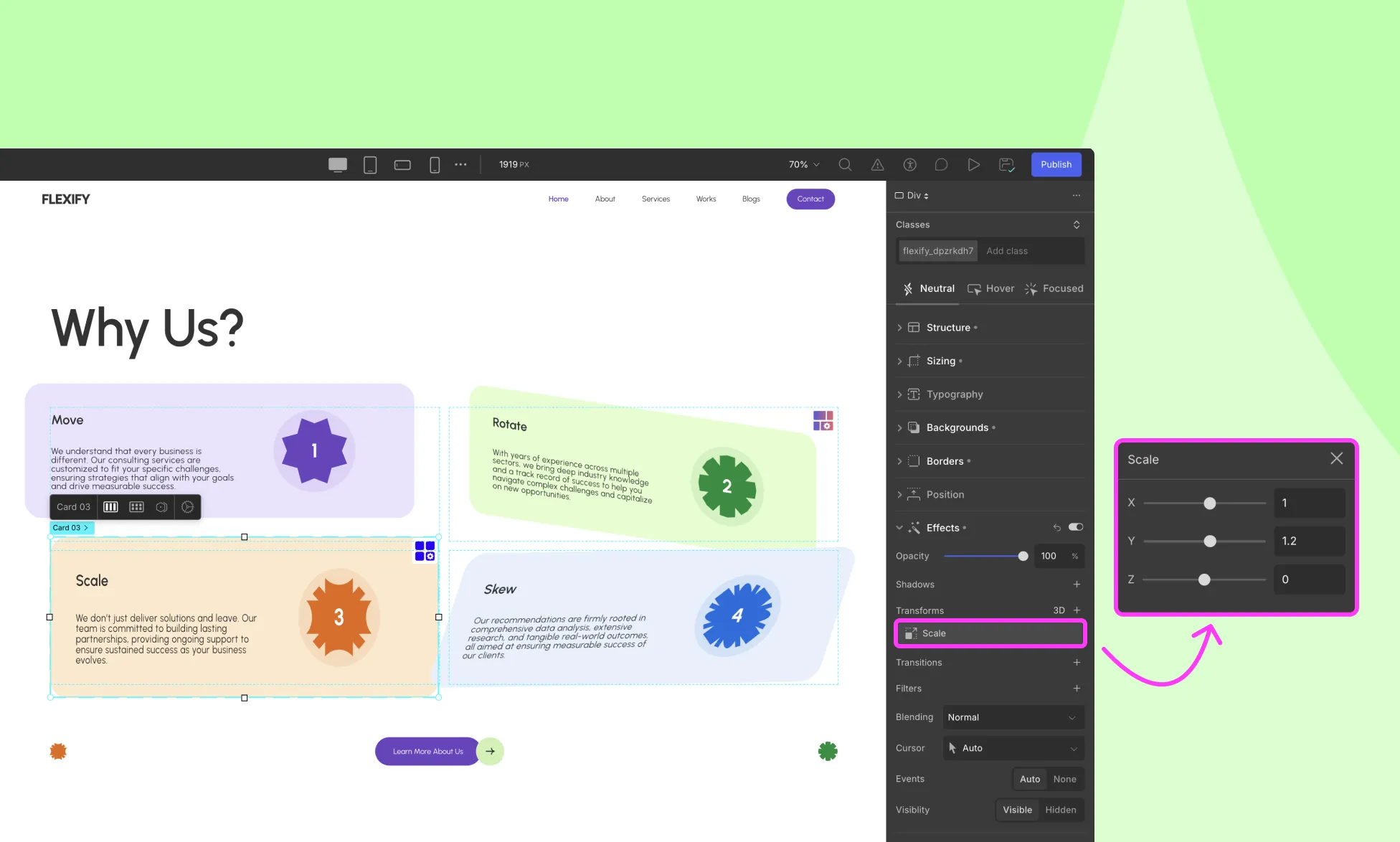The height and width of the screenshot is (842, 1400).
Task: Select the Hover state tab
Action: pos(990,289)
